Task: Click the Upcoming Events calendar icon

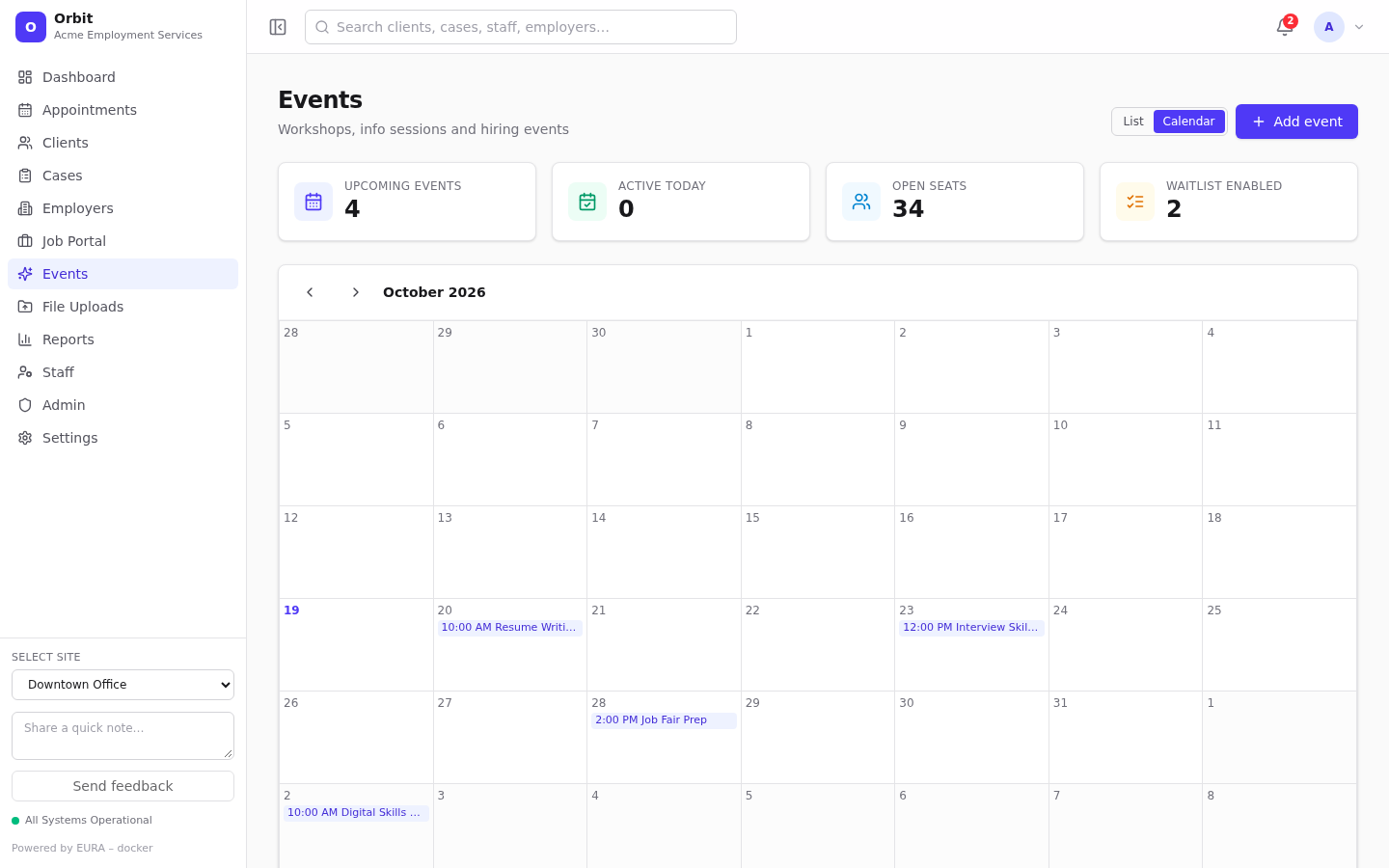Action: [x=313, y=202]
